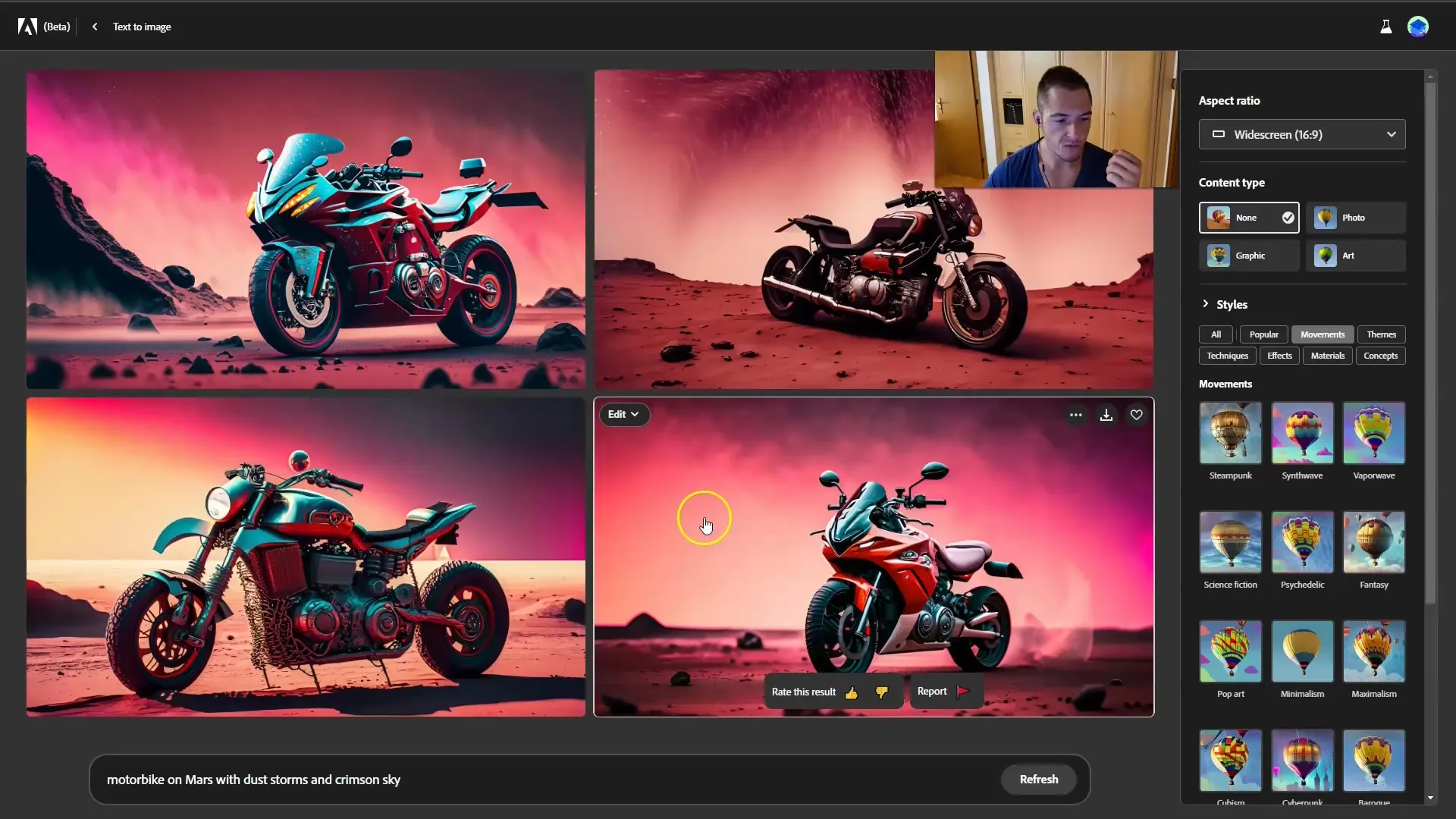The height and width of the screenshot is (819, 1456).
Task: Apply the Steampunk style
Action: (x=1230, y=433)
